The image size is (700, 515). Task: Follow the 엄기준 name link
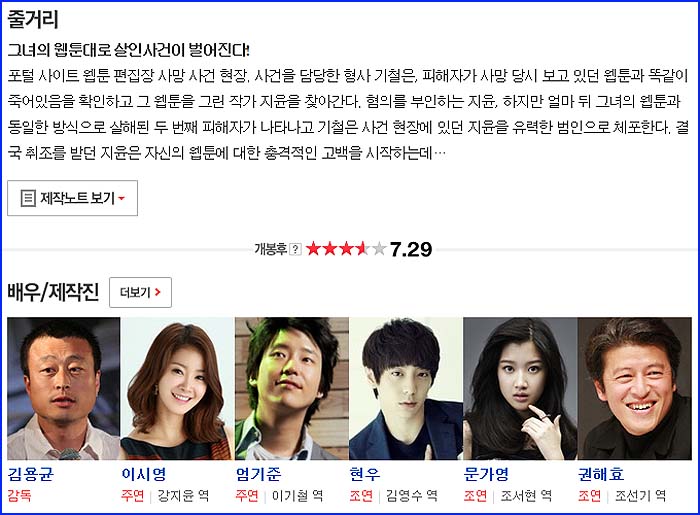pos(258,474)
